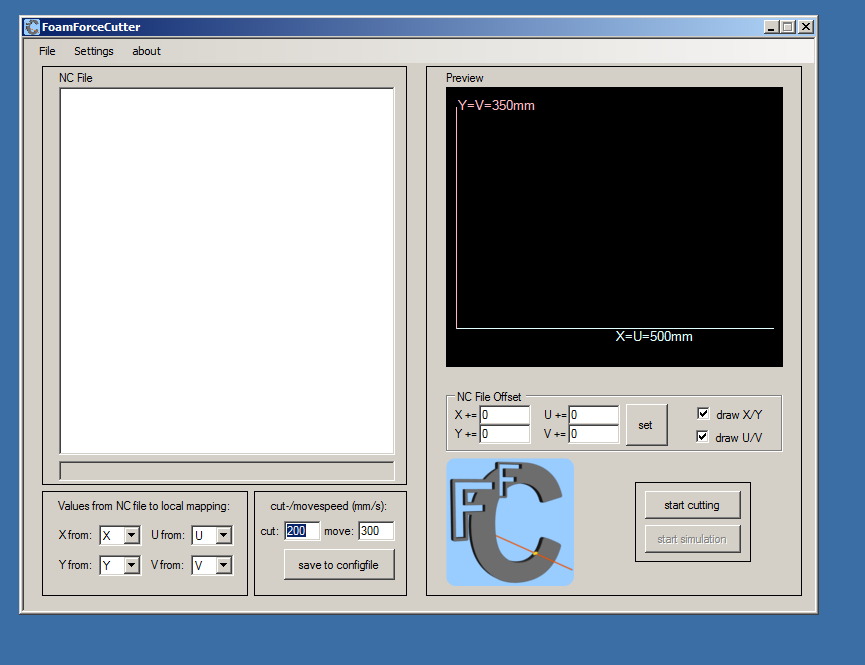Click save to configfile button
Viewport: 865px width, 665px height.
tap(339, 565)
